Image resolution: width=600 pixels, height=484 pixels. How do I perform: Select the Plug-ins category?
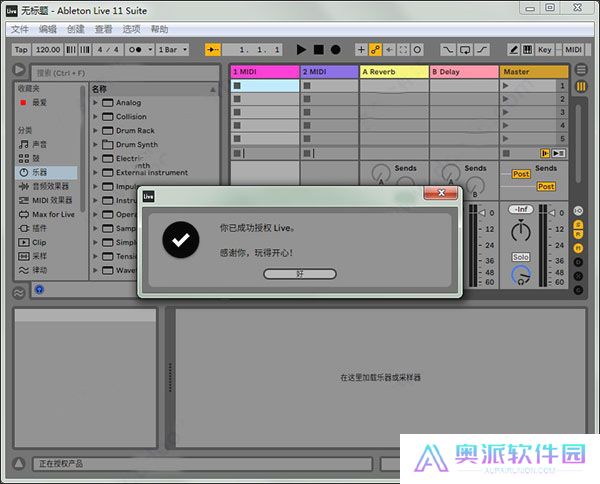coord(46,228)
